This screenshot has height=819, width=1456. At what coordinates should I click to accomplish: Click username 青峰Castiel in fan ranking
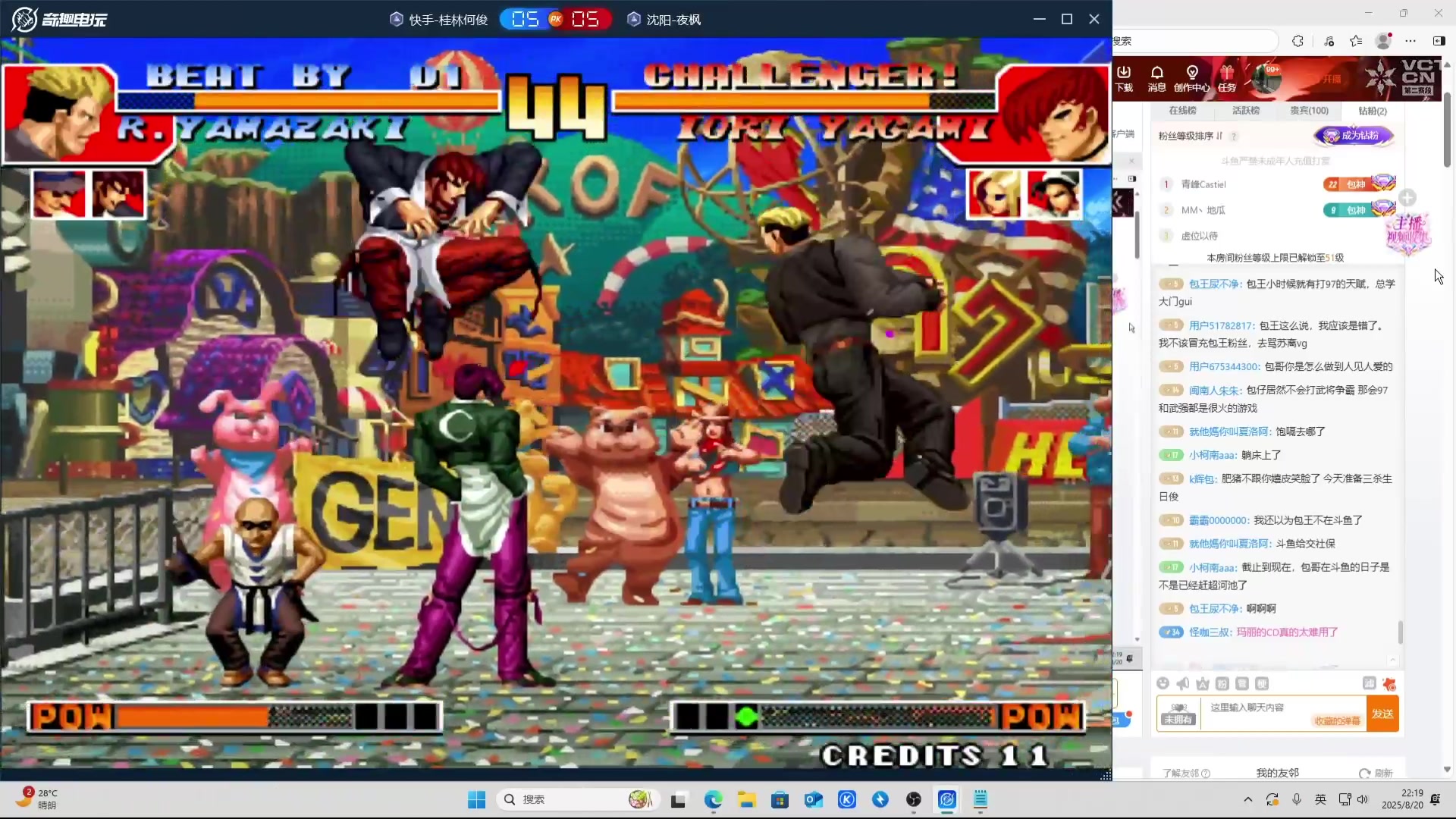tap(1203, 184)
